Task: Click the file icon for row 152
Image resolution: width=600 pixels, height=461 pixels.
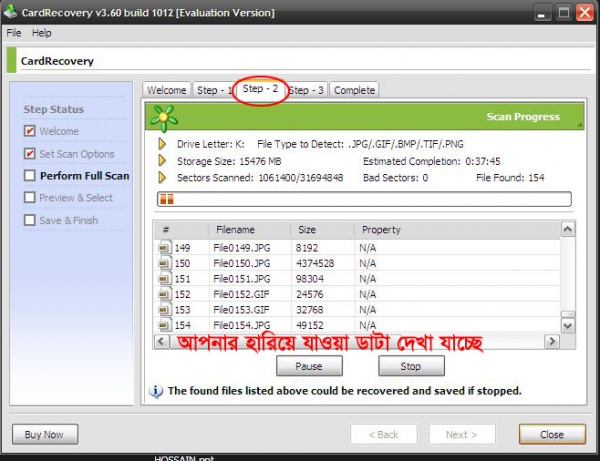Action: tap(165, 294)
